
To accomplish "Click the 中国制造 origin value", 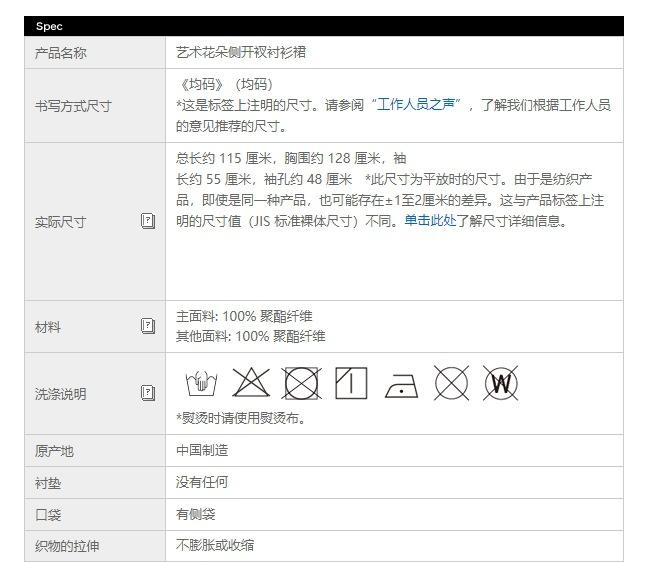I will [x=202, y=450].
